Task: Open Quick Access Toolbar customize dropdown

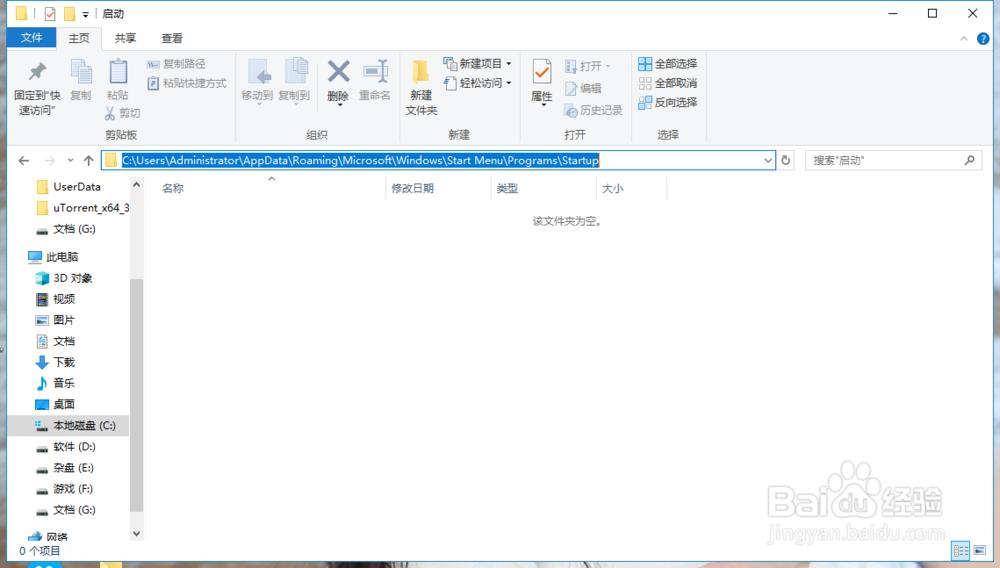Action: tap(85, 14)
